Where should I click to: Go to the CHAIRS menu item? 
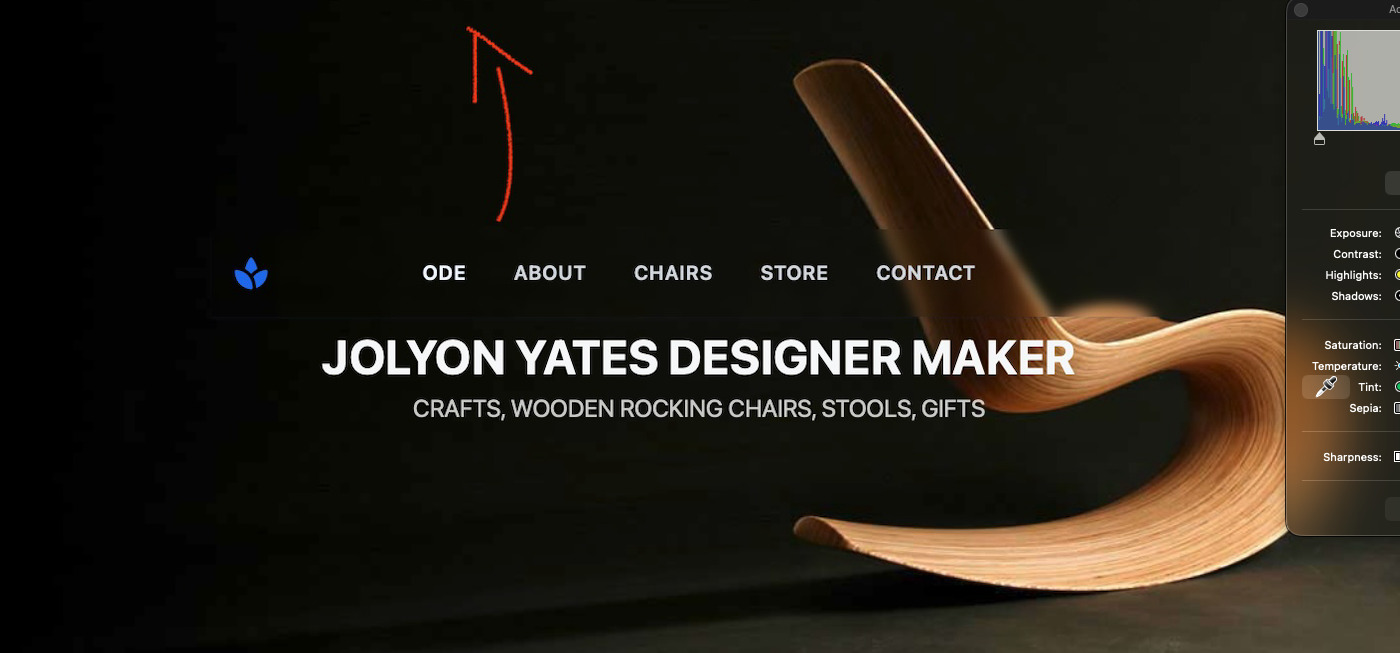click(673, 273)
